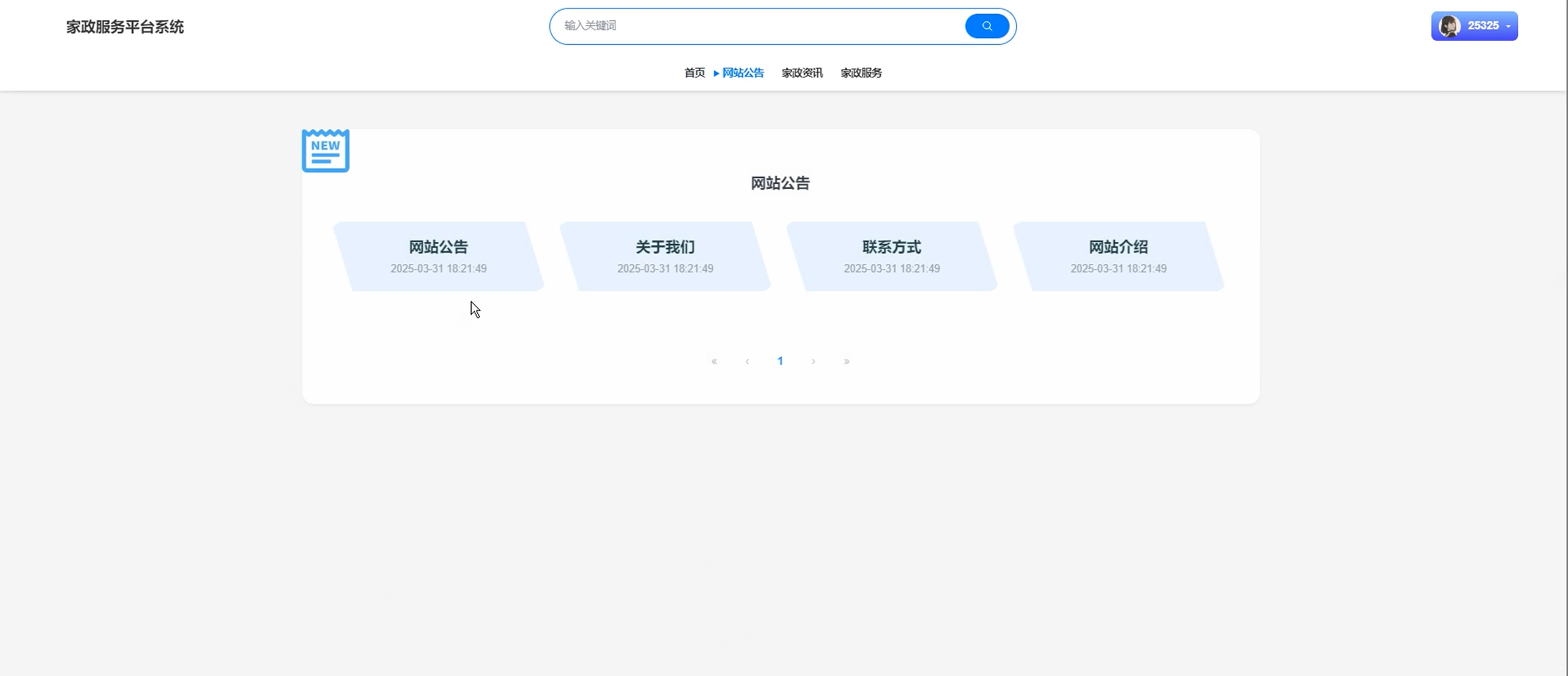Select 网站公告 in the navigation bar
The image size is (1568, 676).
click(x=742, y=72)
